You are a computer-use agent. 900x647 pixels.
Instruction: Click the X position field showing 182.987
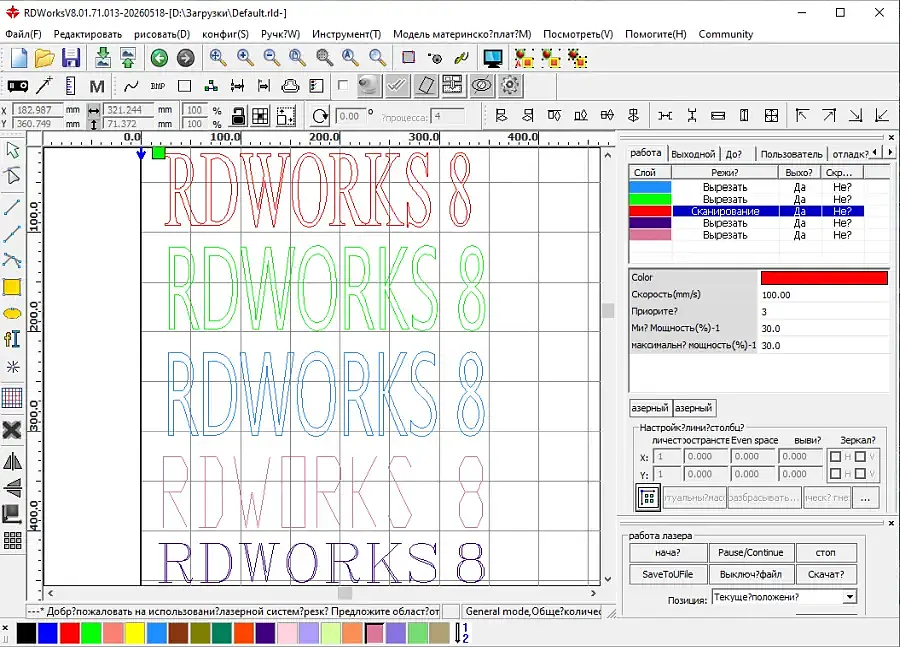pyautogui.click(x=36, y=110)
